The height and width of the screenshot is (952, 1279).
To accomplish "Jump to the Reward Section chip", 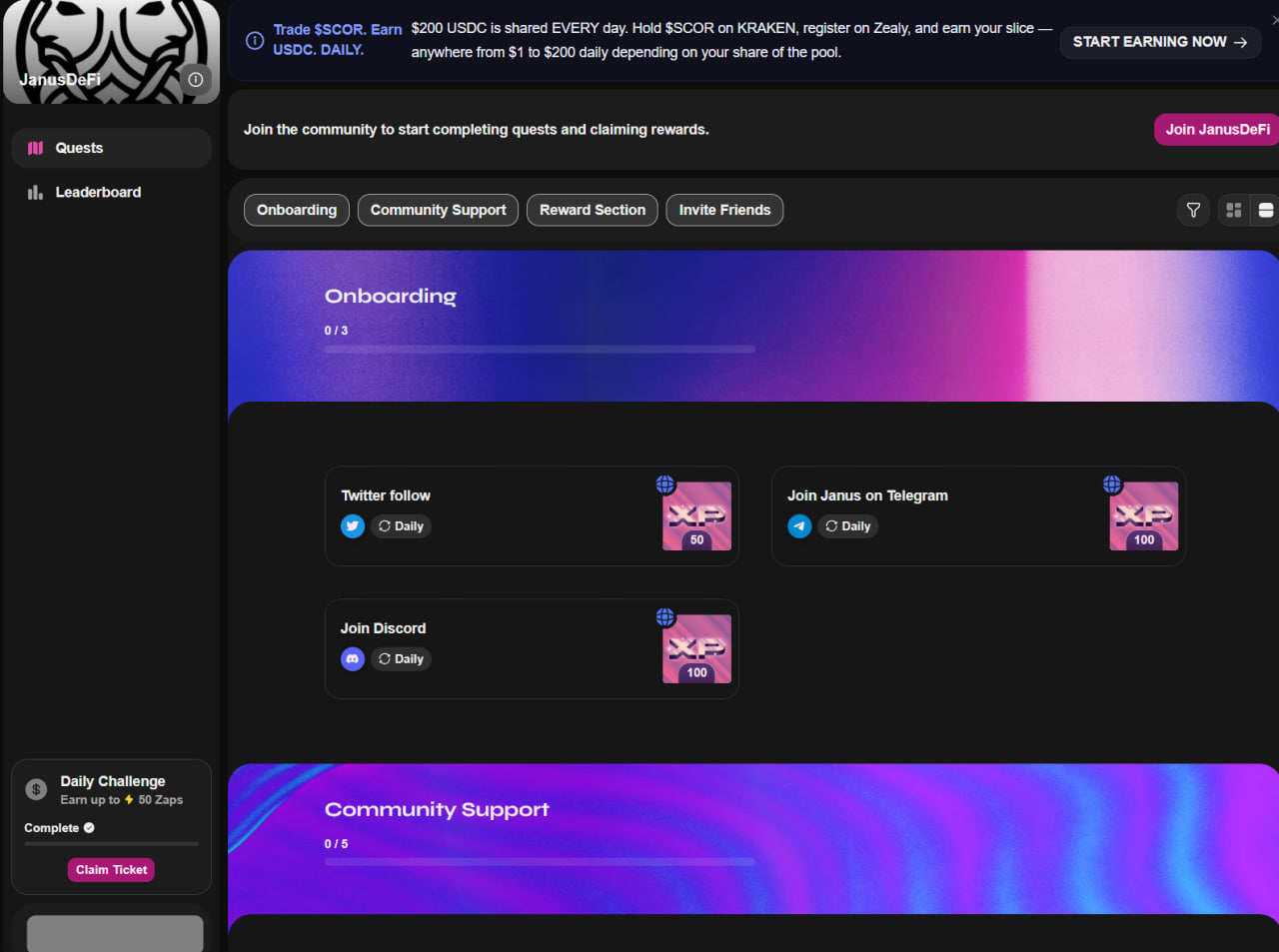I will pos(593,210).
